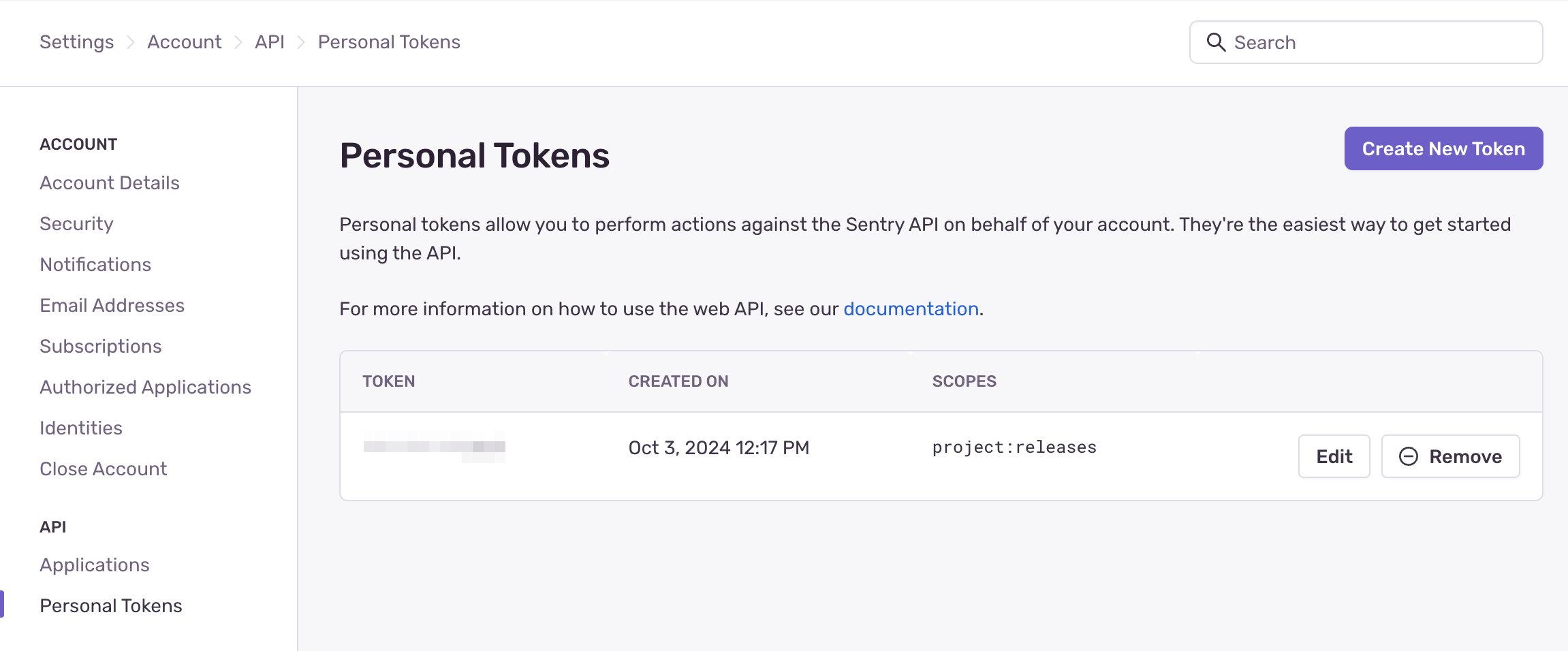The height and width of the screenshot is (651, 1568).
Task: Click the blurred token value
Action: tap(434, 447)
